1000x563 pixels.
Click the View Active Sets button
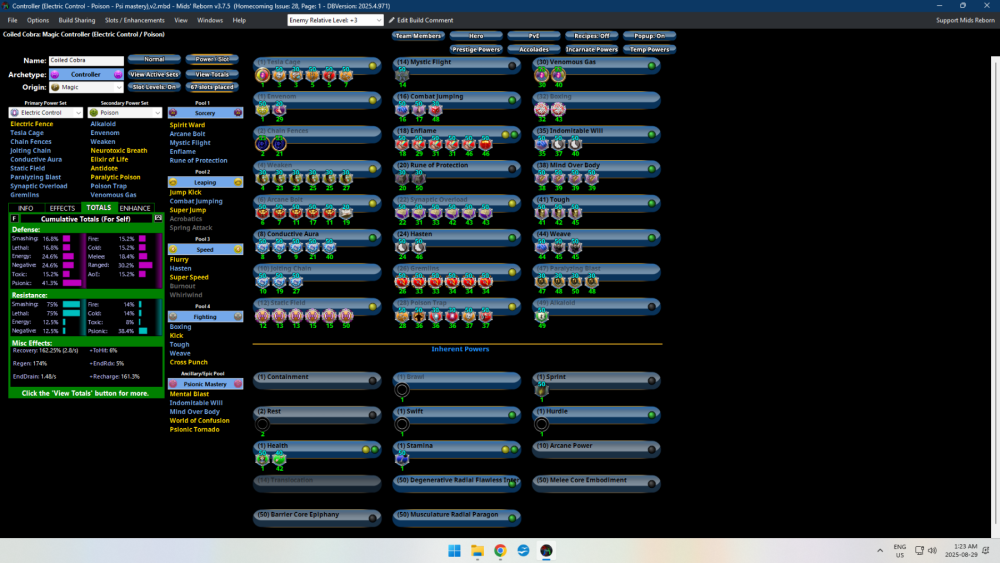point(154,74)
